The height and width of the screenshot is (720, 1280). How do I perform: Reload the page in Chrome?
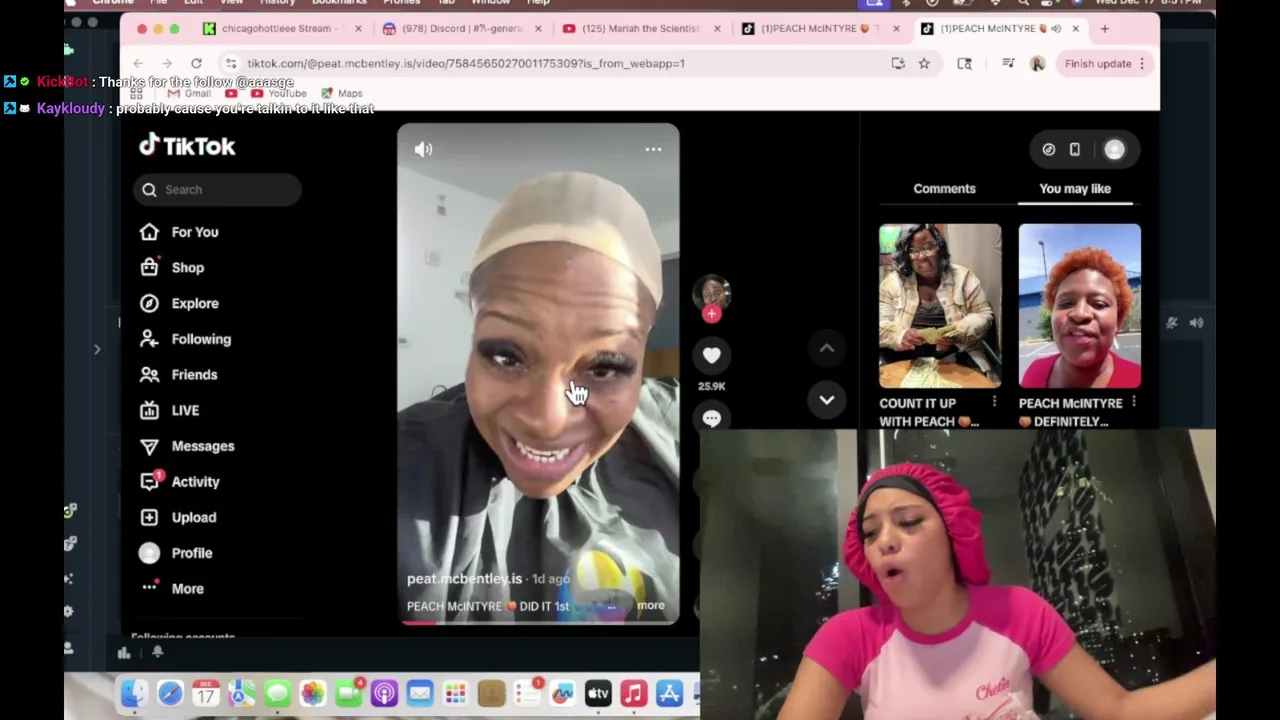(196, 64)
